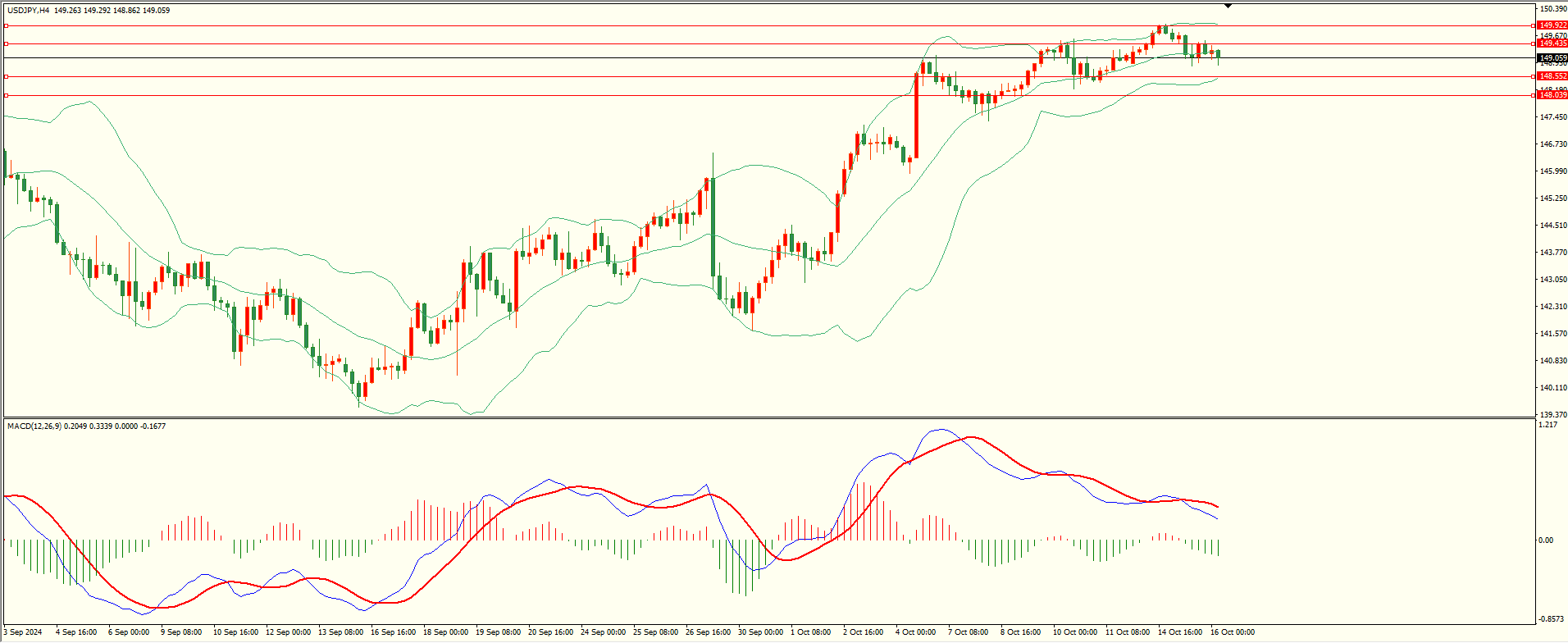Click the 16 Oct 00:00 time label
This screenshot has height=643, width=1568.
[1232, 632]
